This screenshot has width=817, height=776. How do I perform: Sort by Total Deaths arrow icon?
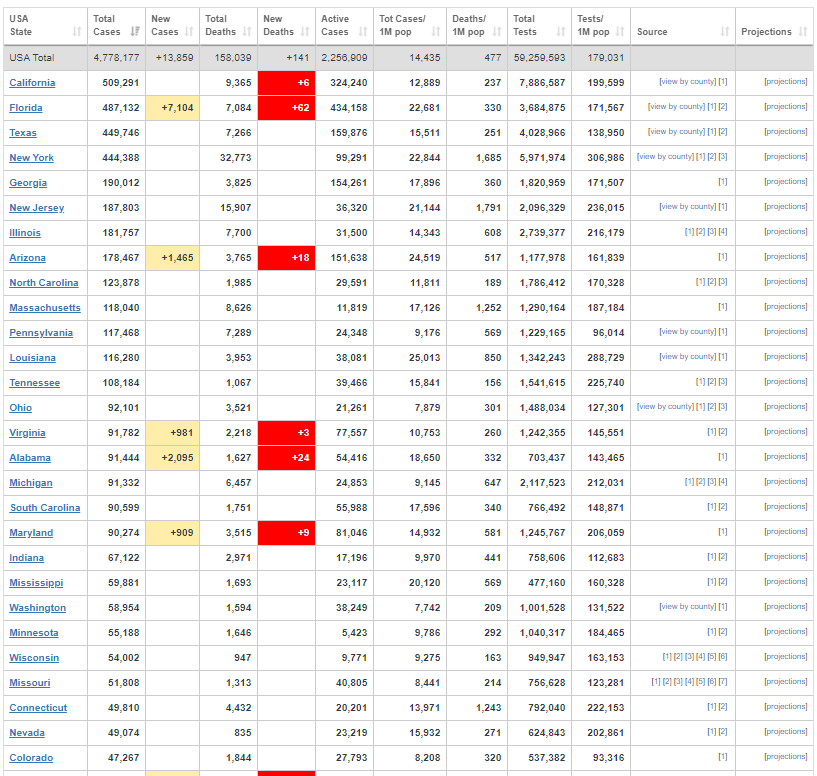246,32
